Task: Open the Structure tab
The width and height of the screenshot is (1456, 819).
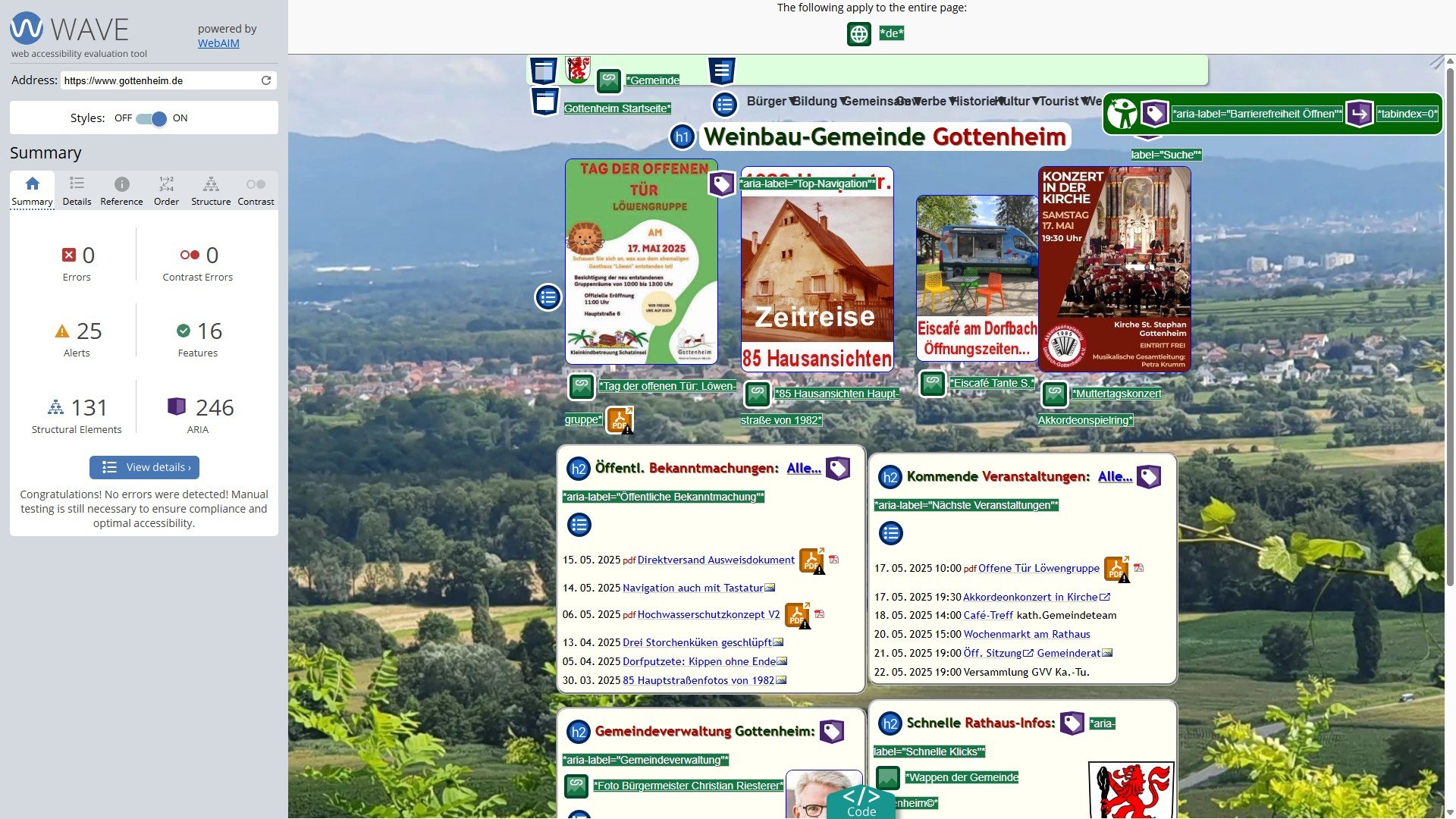Action: click(211, 190)
